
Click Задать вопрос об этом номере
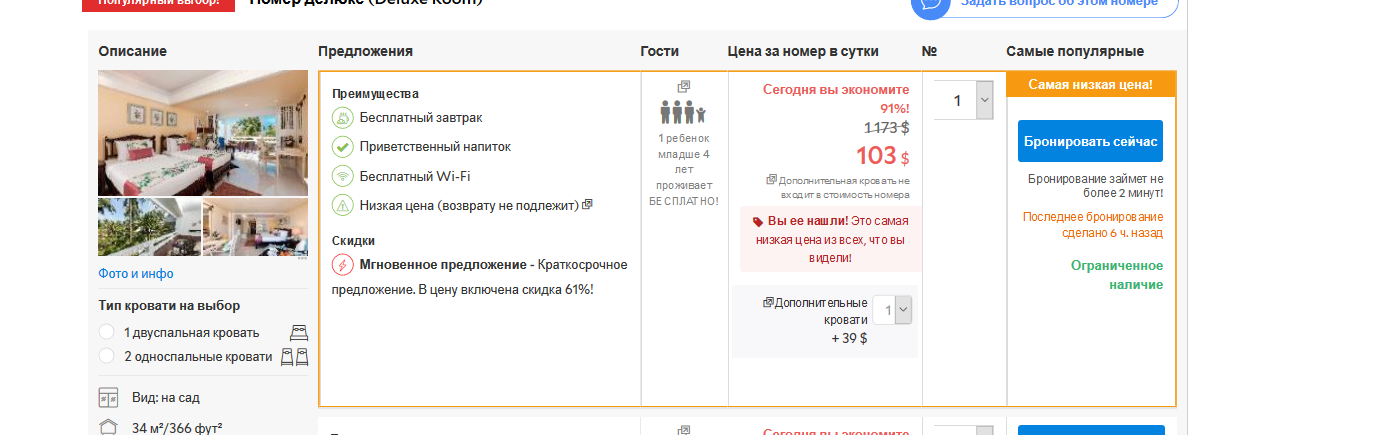pos(1061,3)
